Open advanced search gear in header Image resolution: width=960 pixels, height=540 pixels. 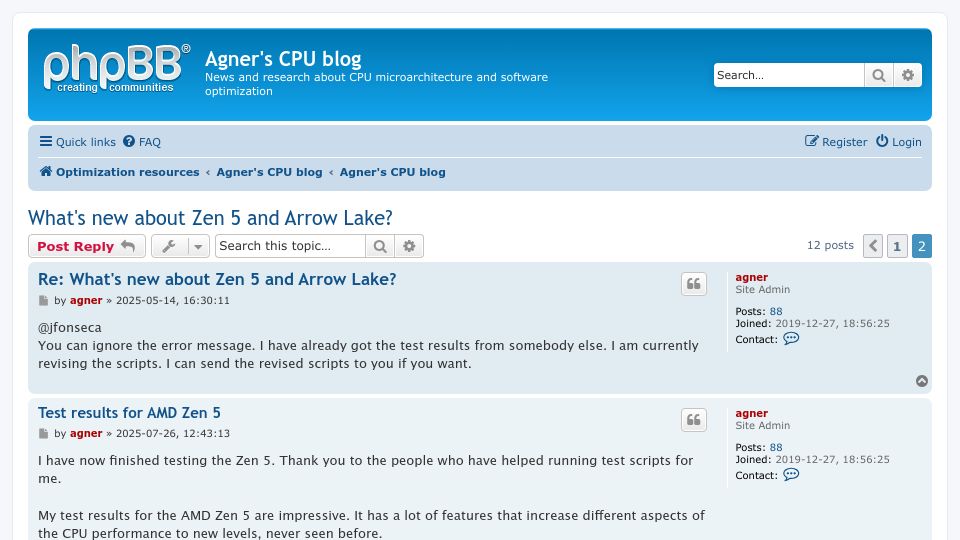point(907,75)
